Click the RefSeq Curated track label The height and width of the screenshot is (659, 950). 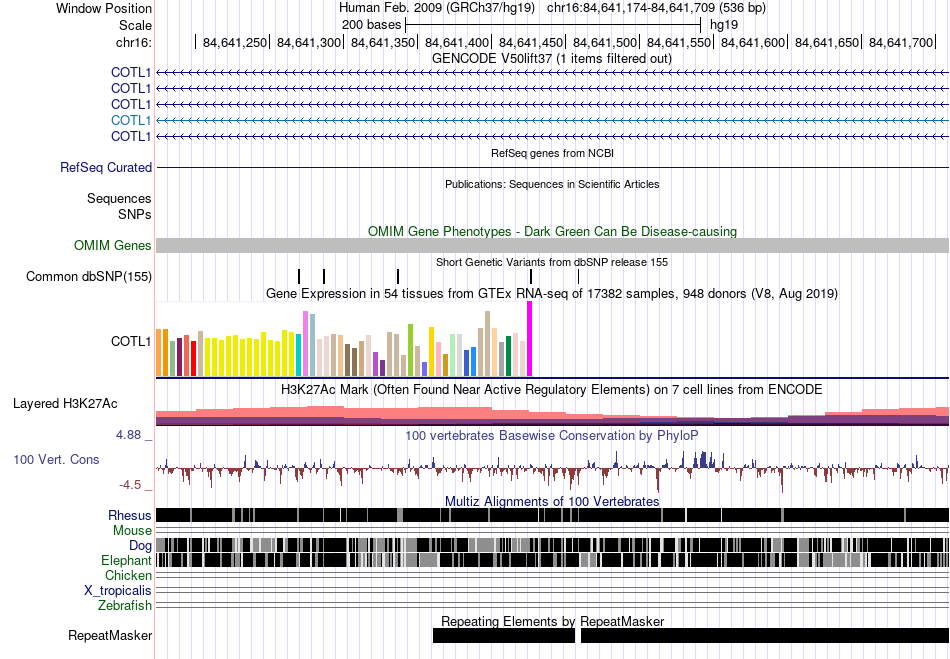(x=106, y=168)
